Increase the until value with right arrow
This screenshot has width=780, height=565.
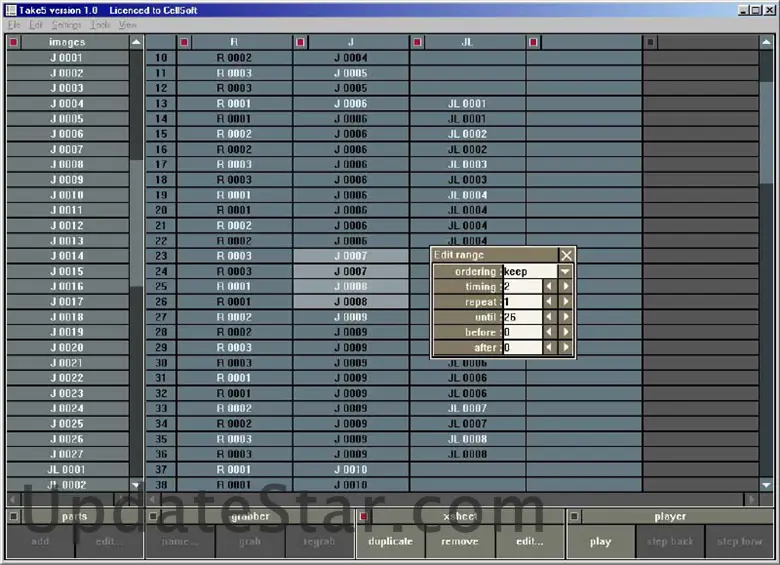tap(566, 317)
